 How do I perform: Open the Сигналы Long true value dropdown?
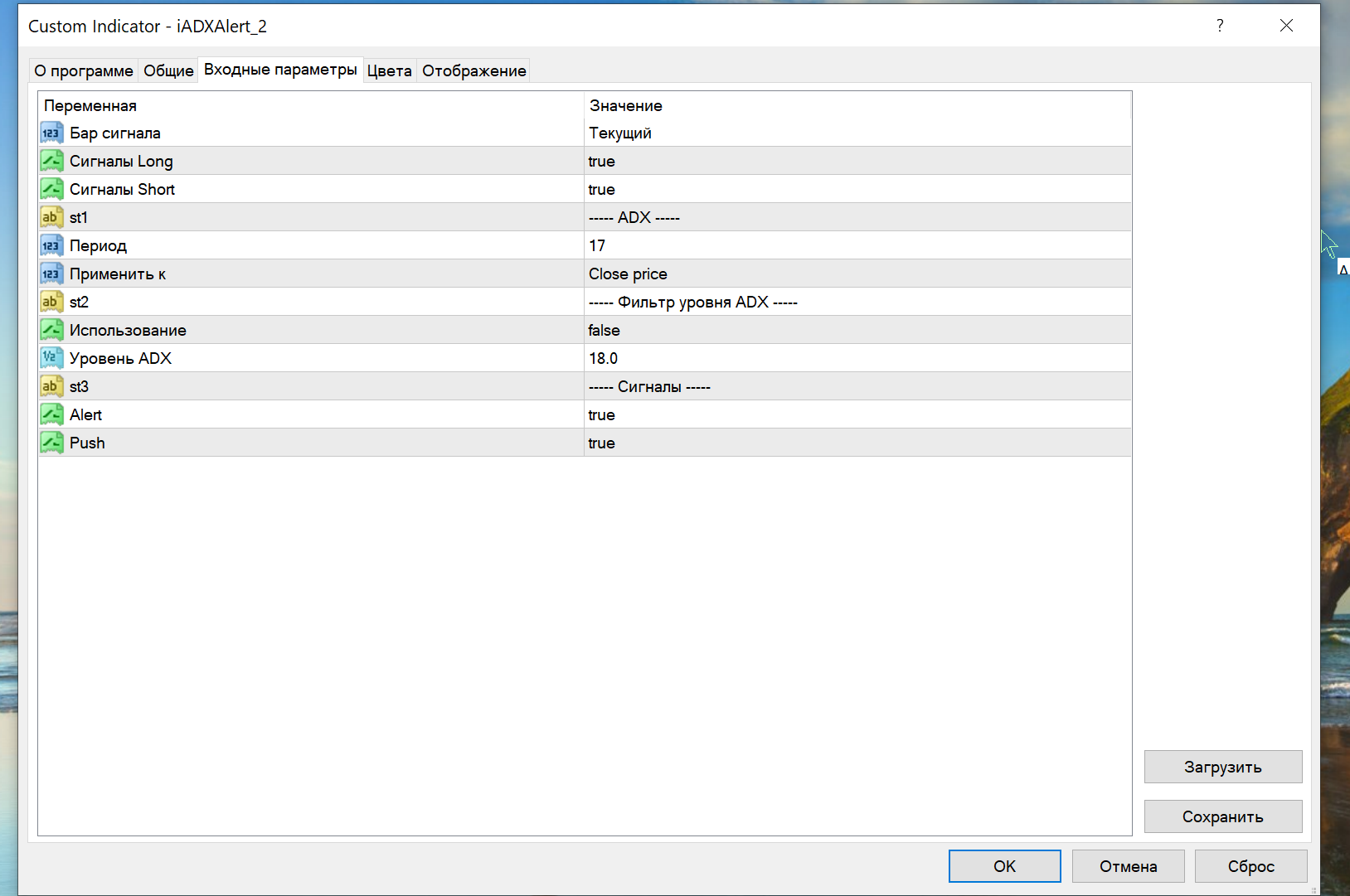[x=602, y=162]
